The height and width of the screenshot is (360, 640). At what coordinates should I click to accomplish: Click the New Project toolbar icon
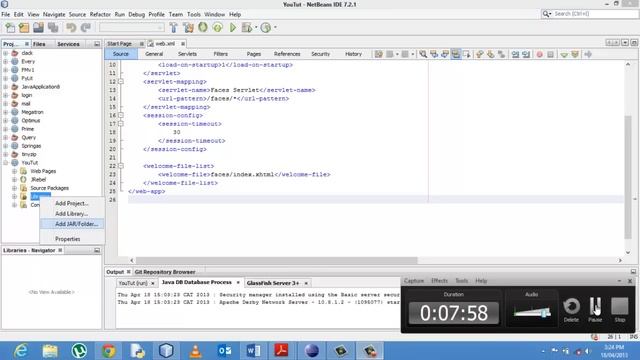pos(24,28)
